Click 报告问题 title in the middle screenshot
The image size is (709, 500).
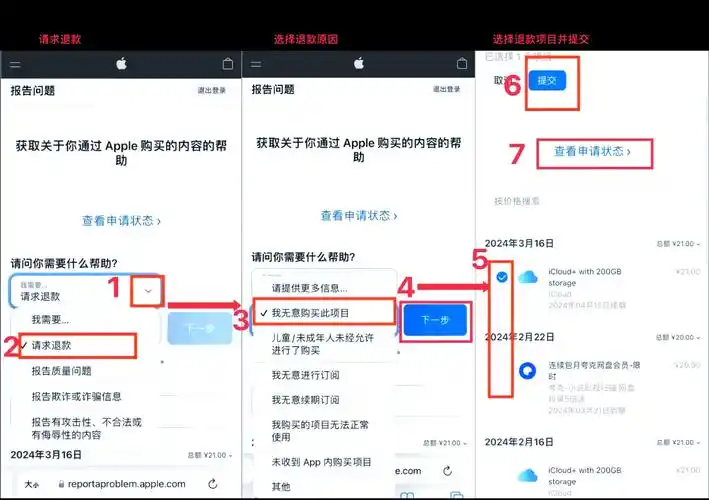coord(273,90)
